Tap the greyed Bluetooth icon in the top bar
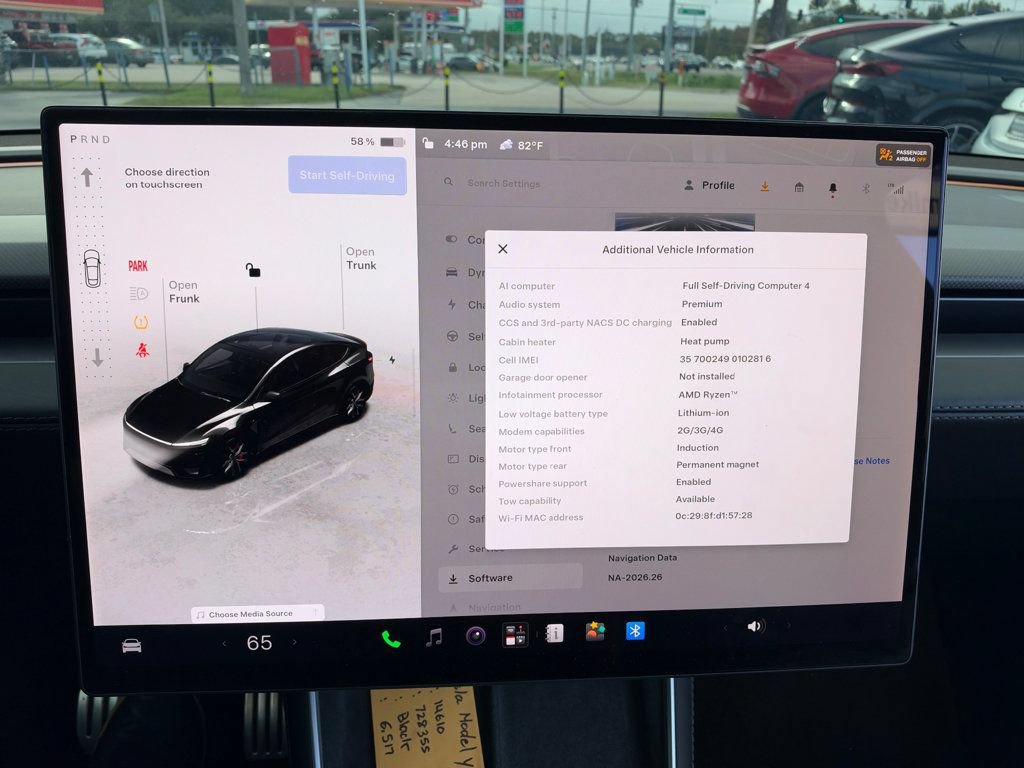The image size is (1024, 768). [866, 189]
